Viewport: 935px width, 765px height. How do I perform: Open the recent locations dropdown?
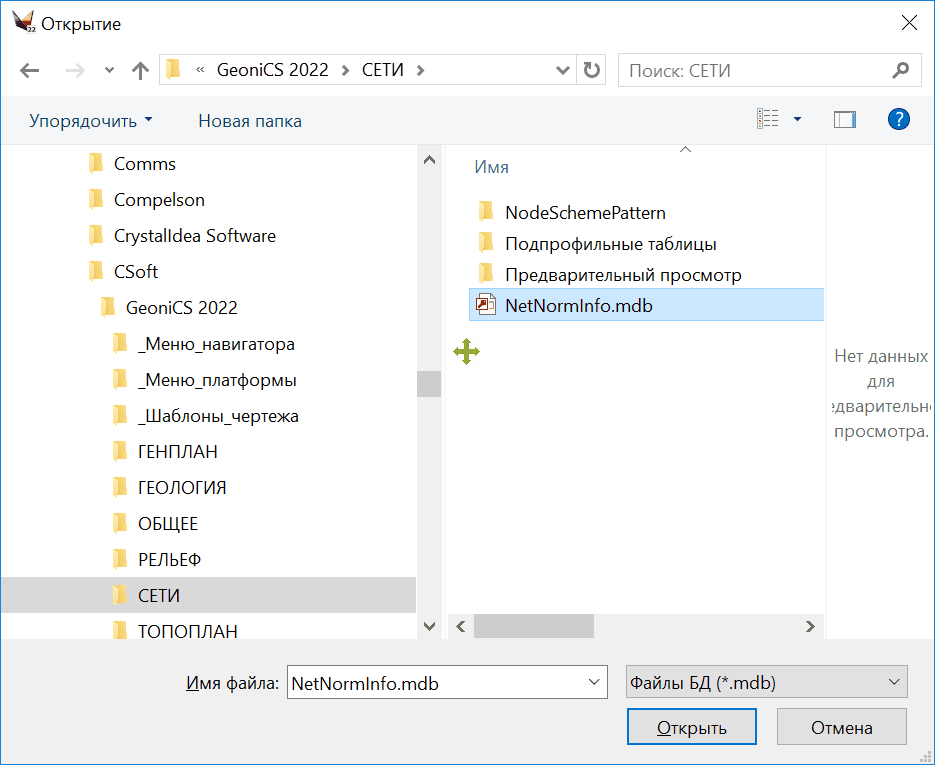(109, 71)
